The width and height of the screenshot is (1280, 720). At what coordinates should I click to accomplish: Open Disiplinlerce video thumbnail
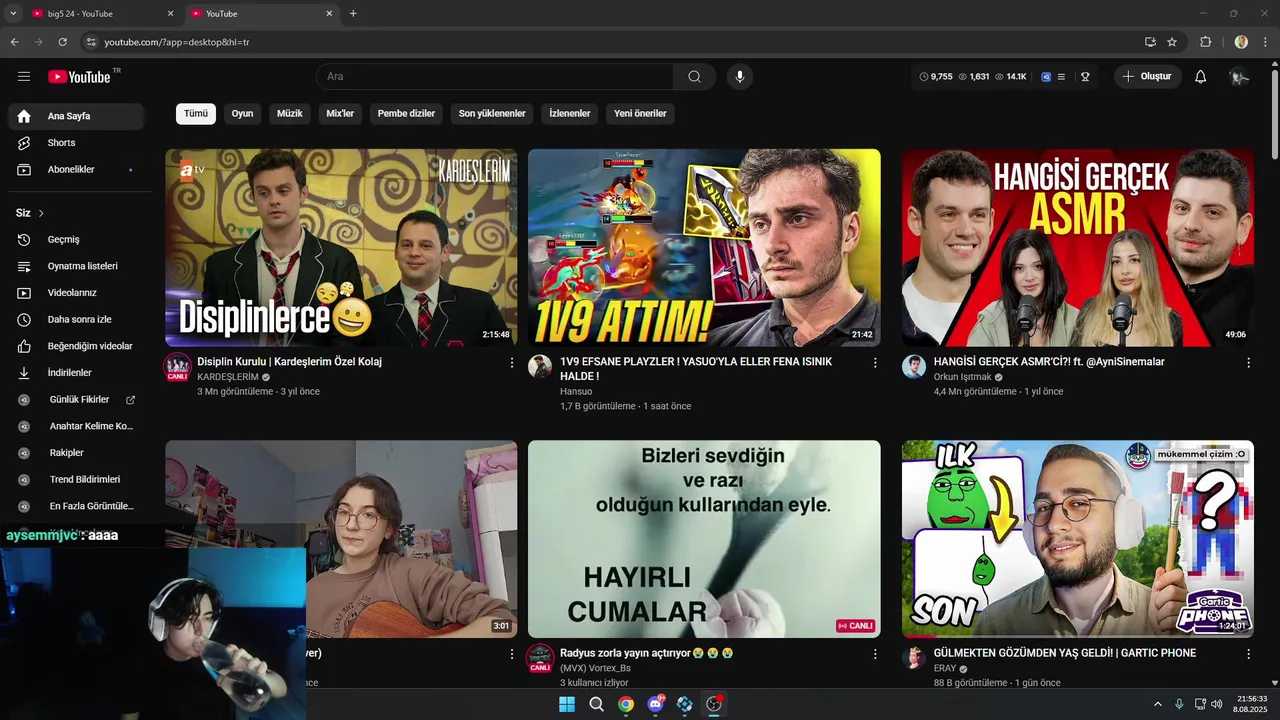[341, 248]
